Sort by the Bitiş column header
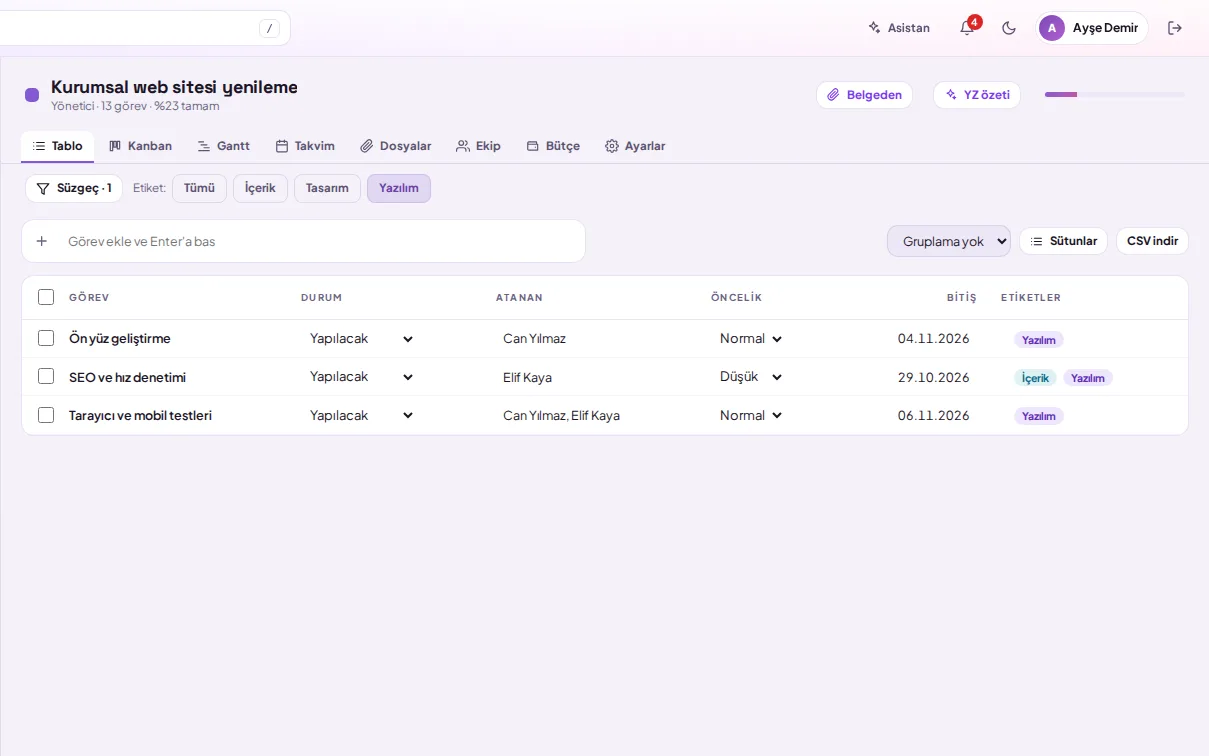The height and width of the screenshot is (756, 1209). tap(961, 298)
